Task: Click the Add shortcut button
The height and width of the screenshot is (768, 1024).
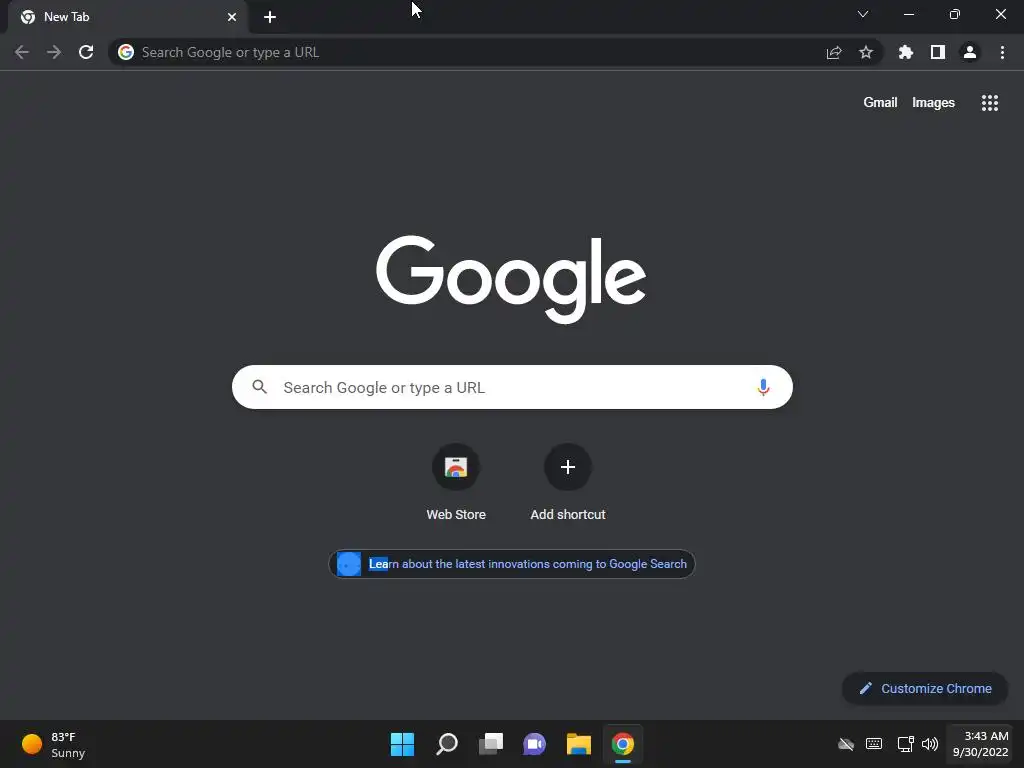Action: tap(568, 482)
